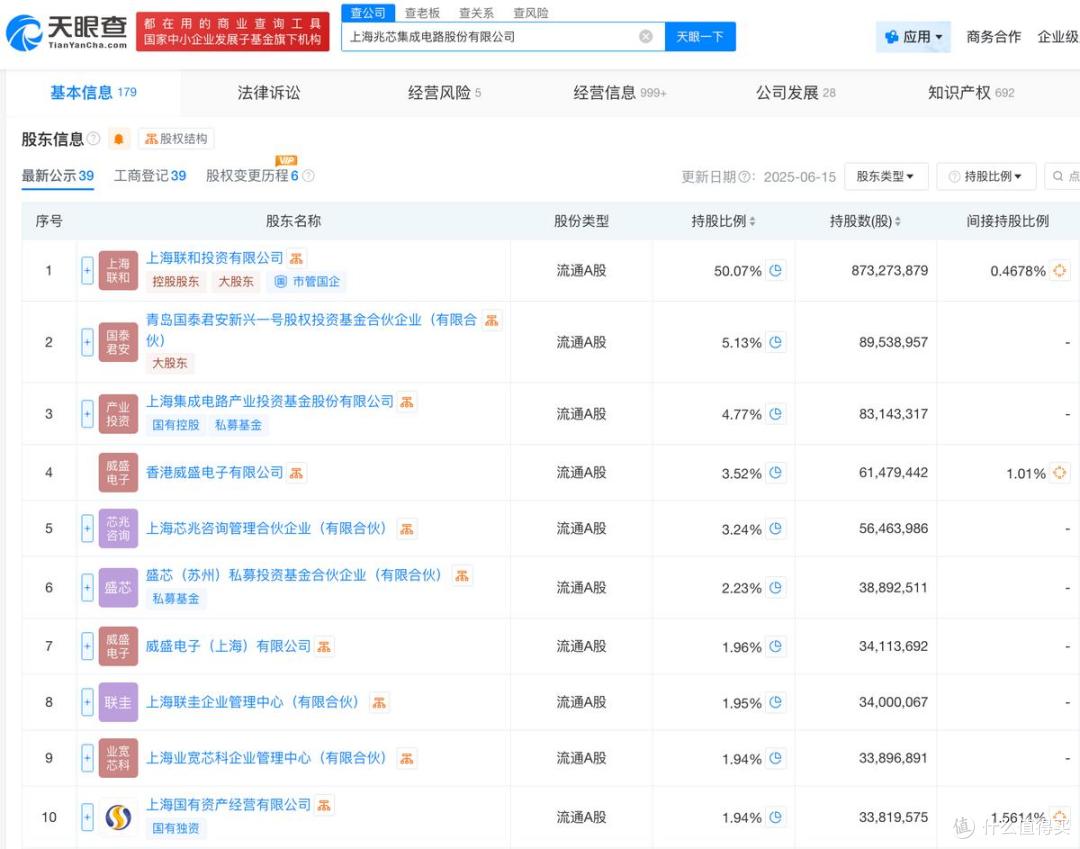Open the 股东类型 filter dropdown
1080x849 pixels.
[x=886, y=177]
